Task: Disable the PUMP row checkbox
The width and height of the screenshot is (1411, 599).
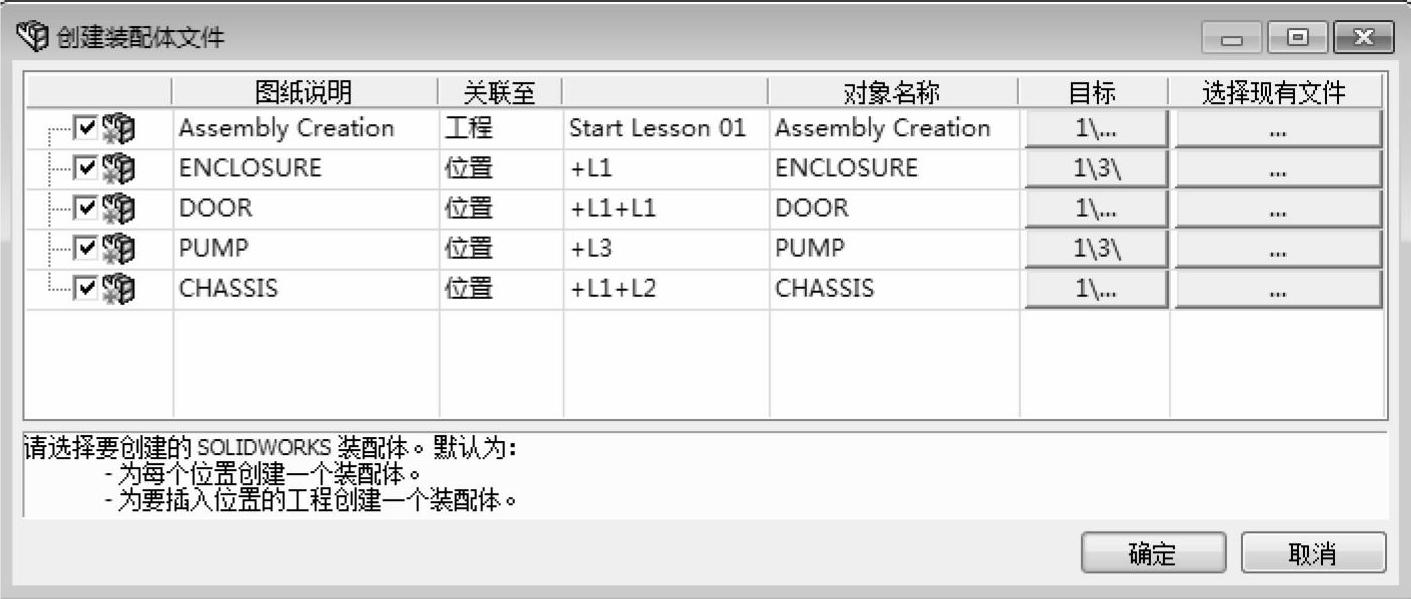Action: pos(86,248)
